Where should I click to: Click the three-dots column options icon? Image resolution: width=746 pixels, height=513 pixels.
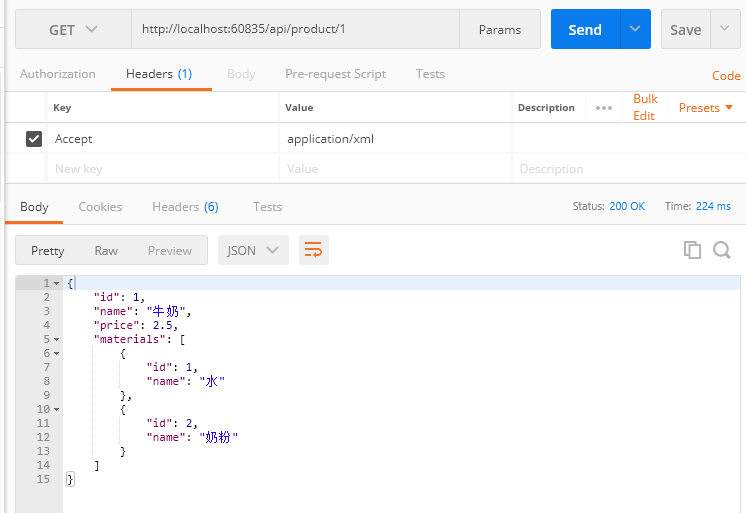[604, 108]
